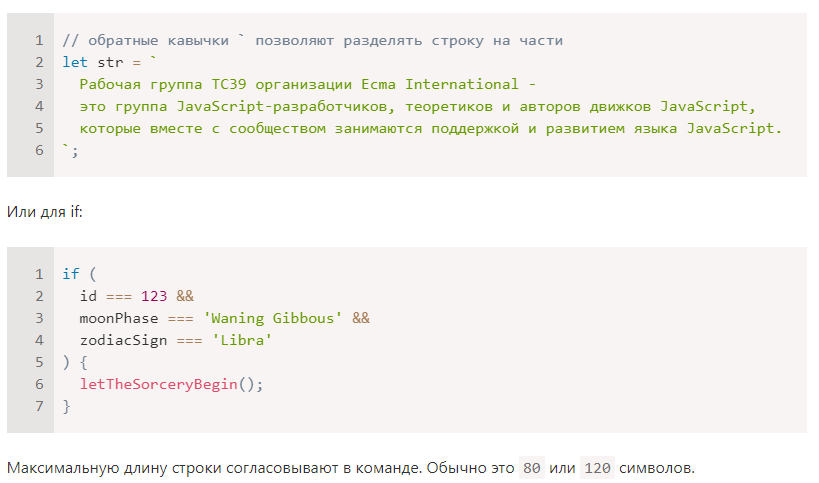
Task: Click the 'id === 123 &&' line
Action: pyautogui.click(x=137, y=296)
